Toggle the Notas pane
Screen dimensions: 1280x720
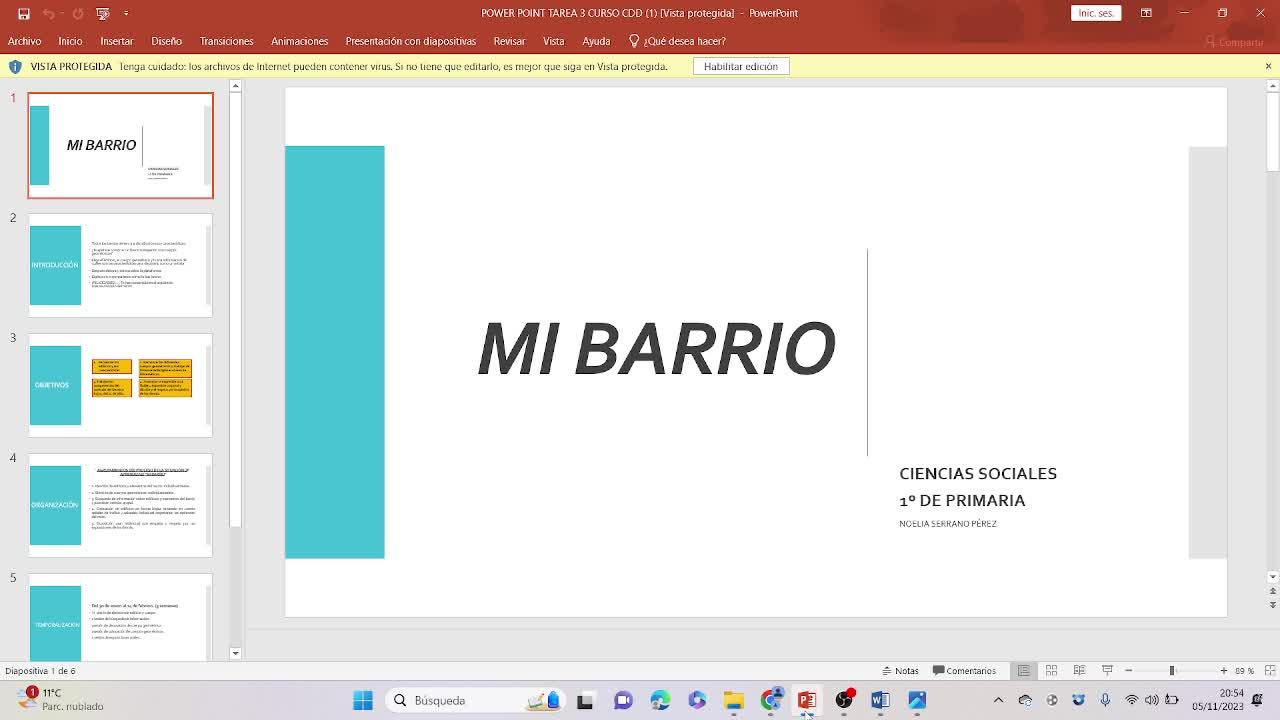pos(900,671)
